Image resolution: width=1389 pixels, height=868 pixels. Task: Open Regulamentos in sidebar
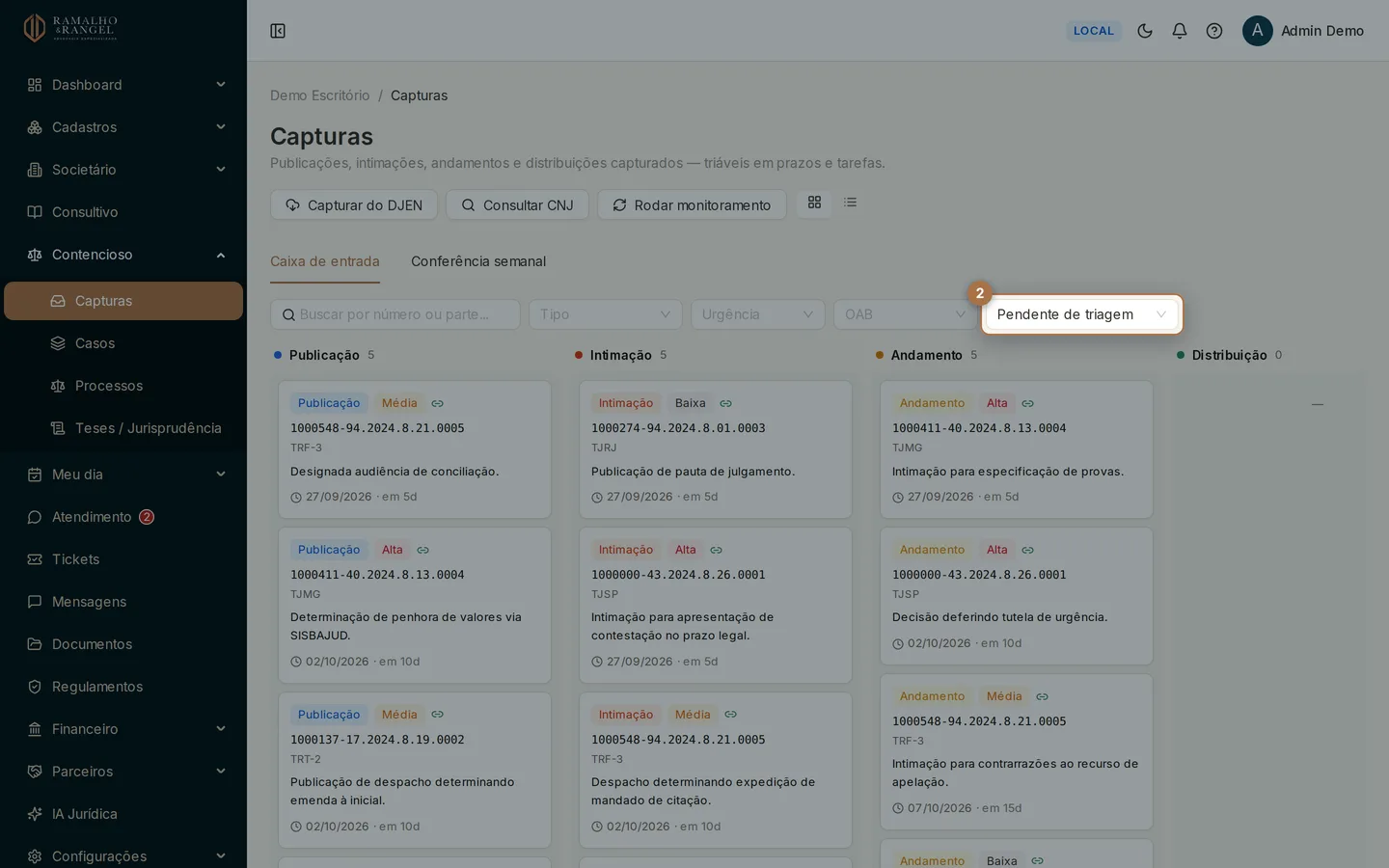click(x=123, y=687)
